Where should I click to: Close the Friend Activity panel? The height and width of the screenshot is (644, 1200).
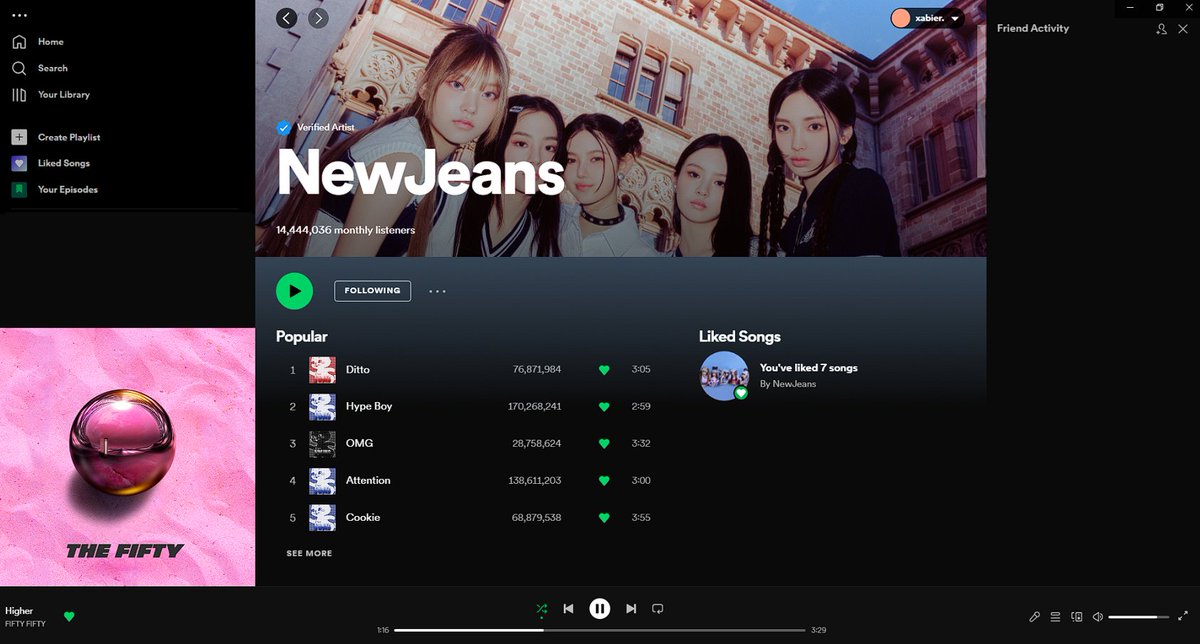coord(1183,29)
